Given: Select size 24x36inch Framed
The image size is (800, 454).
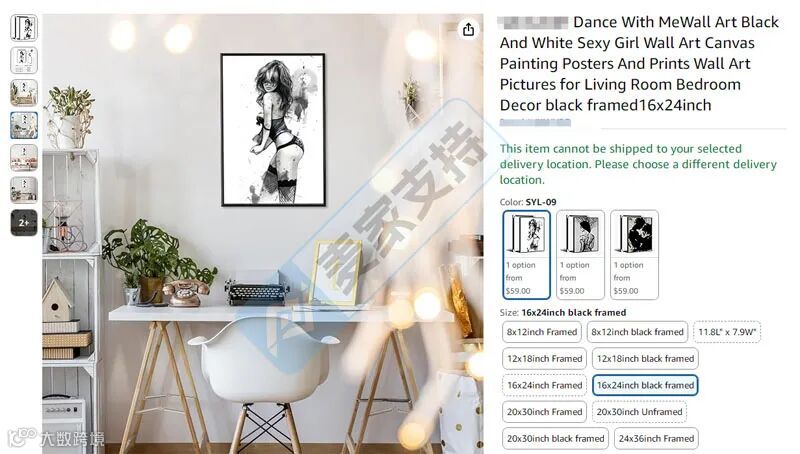Looking at the screenshot, I should [656, 439].
